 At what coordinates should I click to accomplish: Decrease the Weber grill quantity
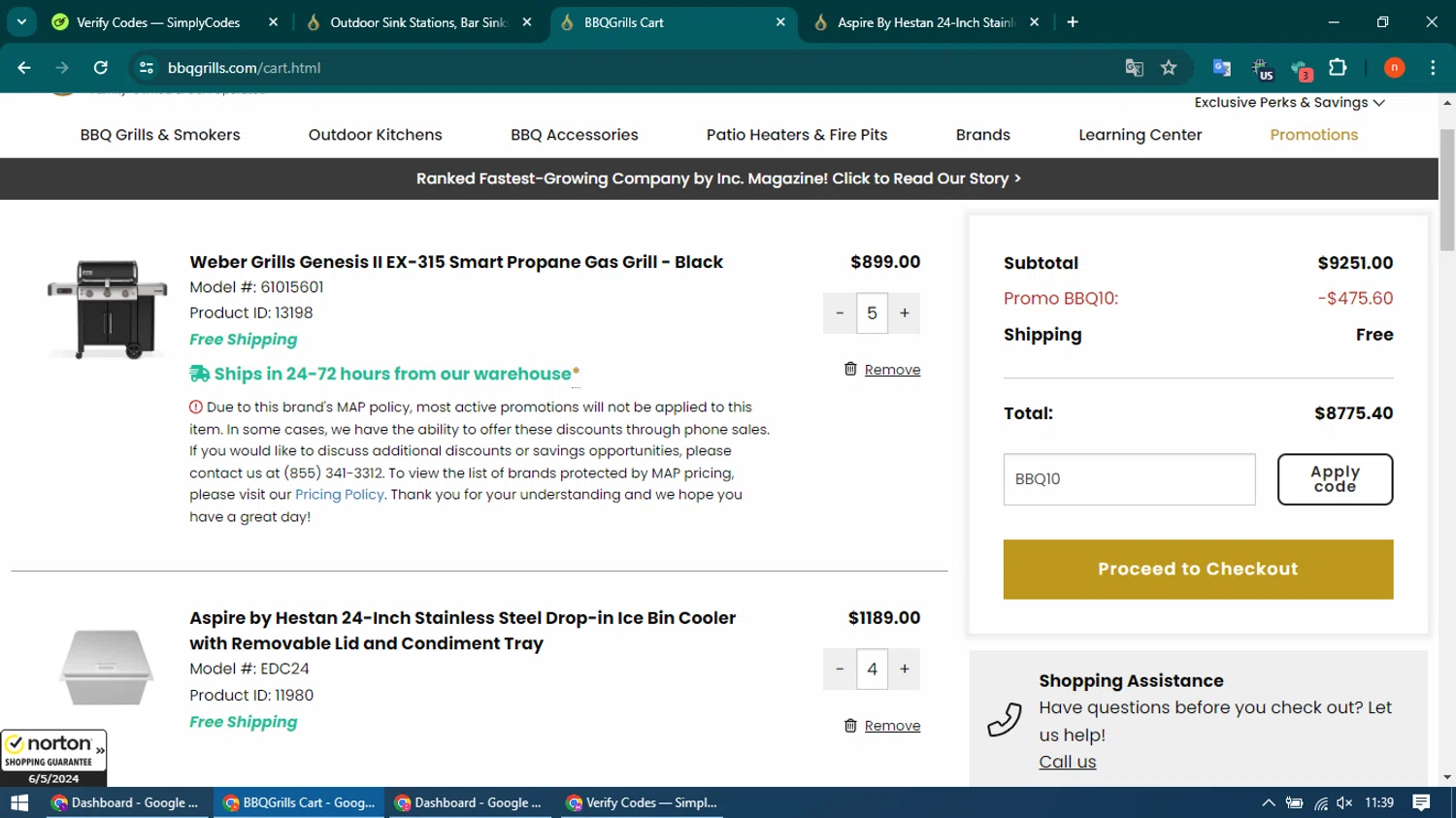[x=840, y=313]
